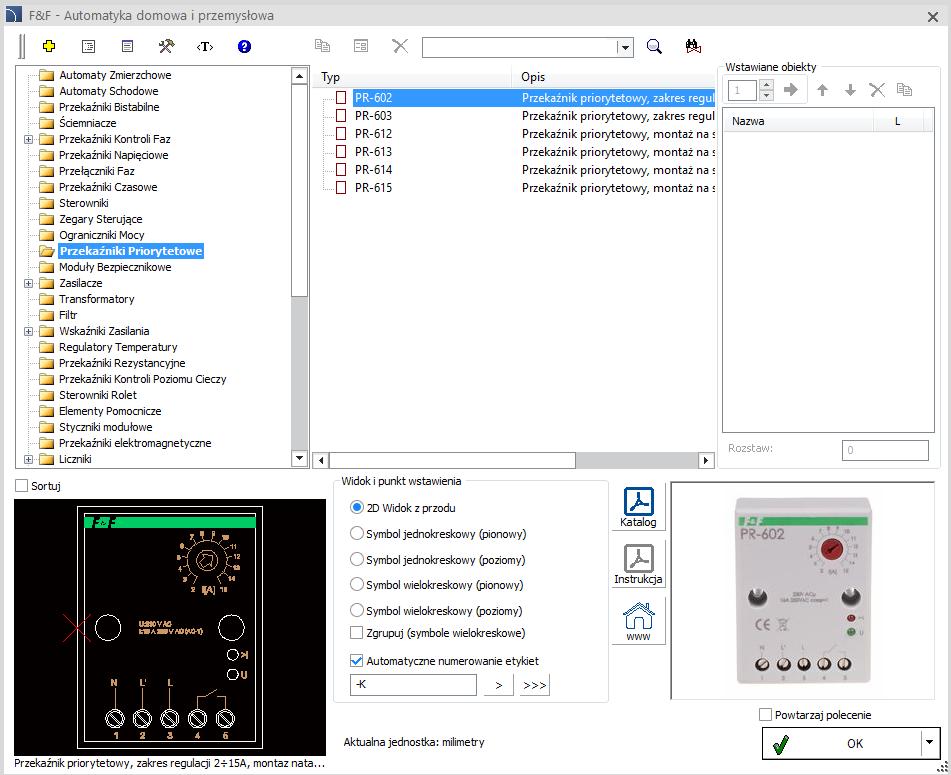Expand the Liczniki tree node
951x775 pixels.
[28, 459]
